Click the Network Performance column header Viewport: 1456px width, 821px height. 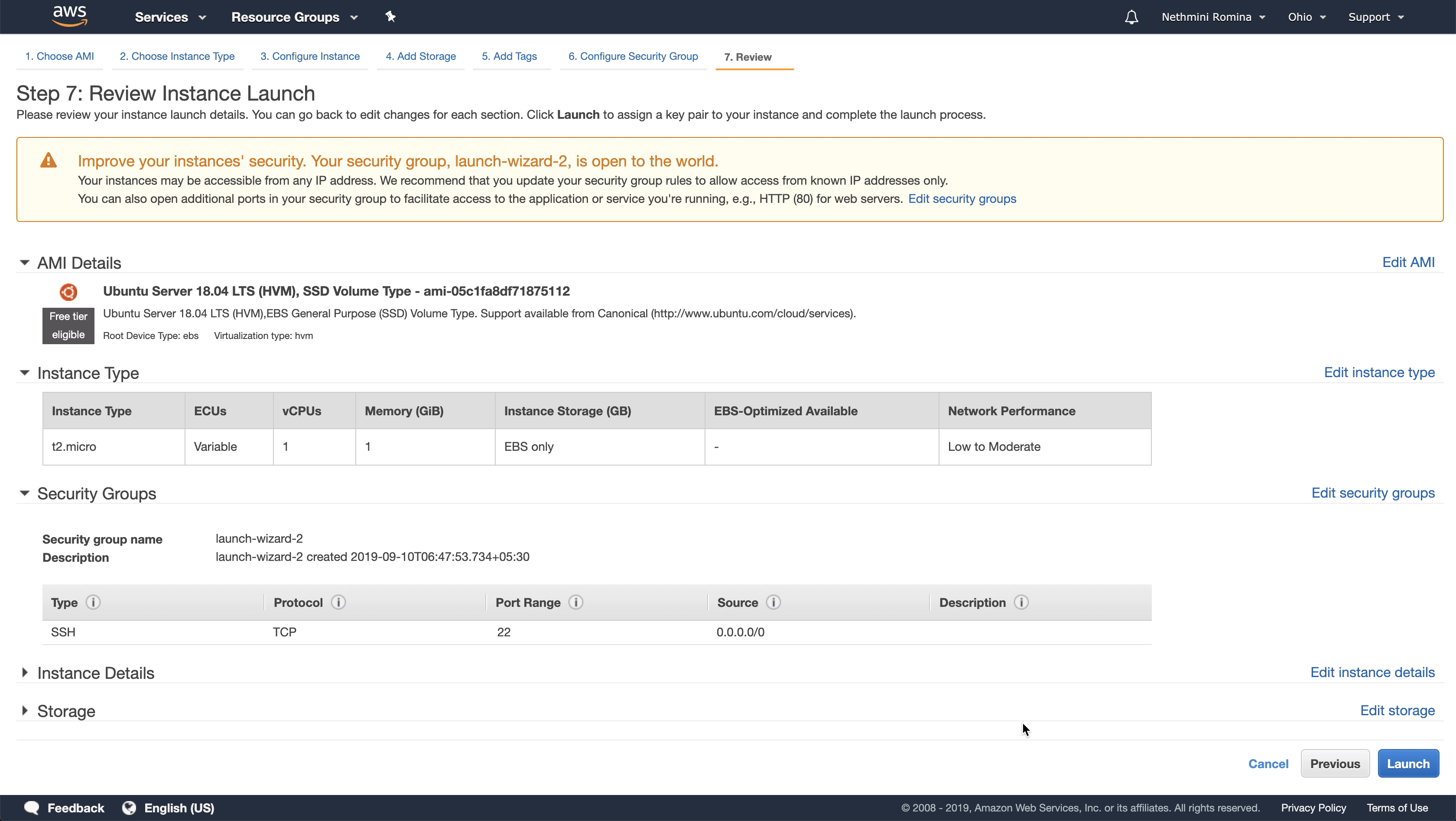coord(1044,410)
